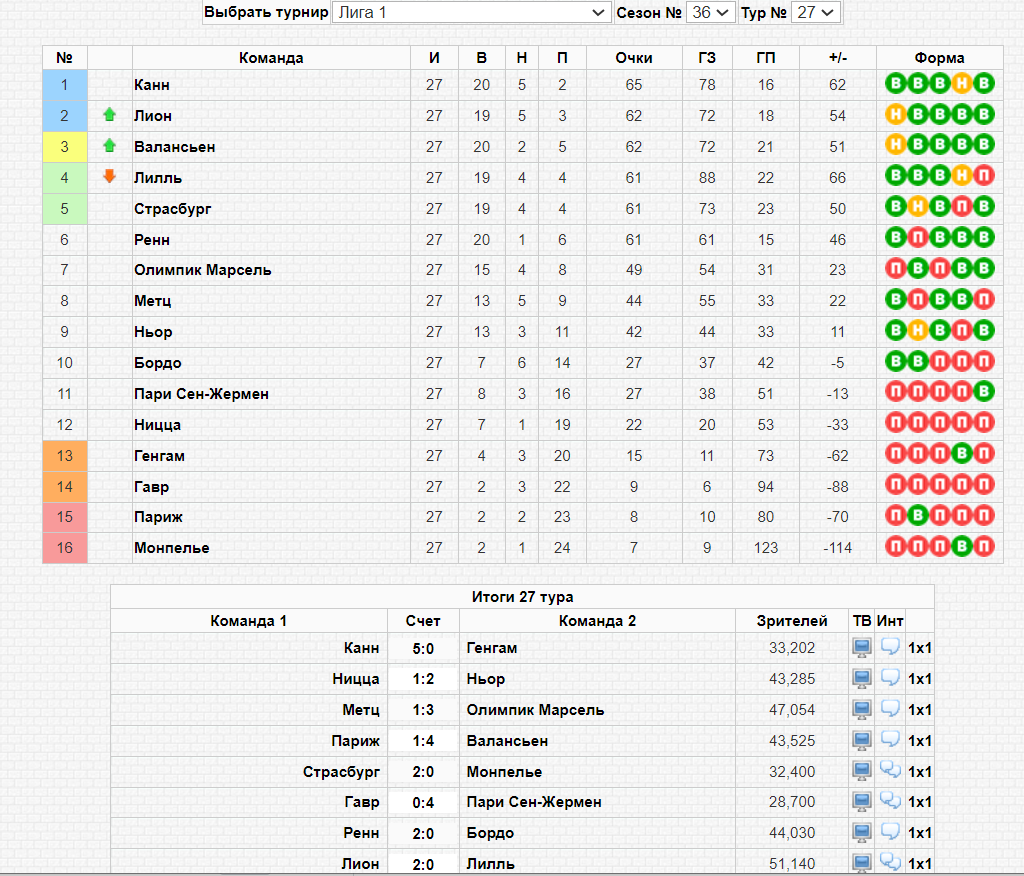
Task: Open round number dropdown showing 27
Action: click(x=815, y=12)
